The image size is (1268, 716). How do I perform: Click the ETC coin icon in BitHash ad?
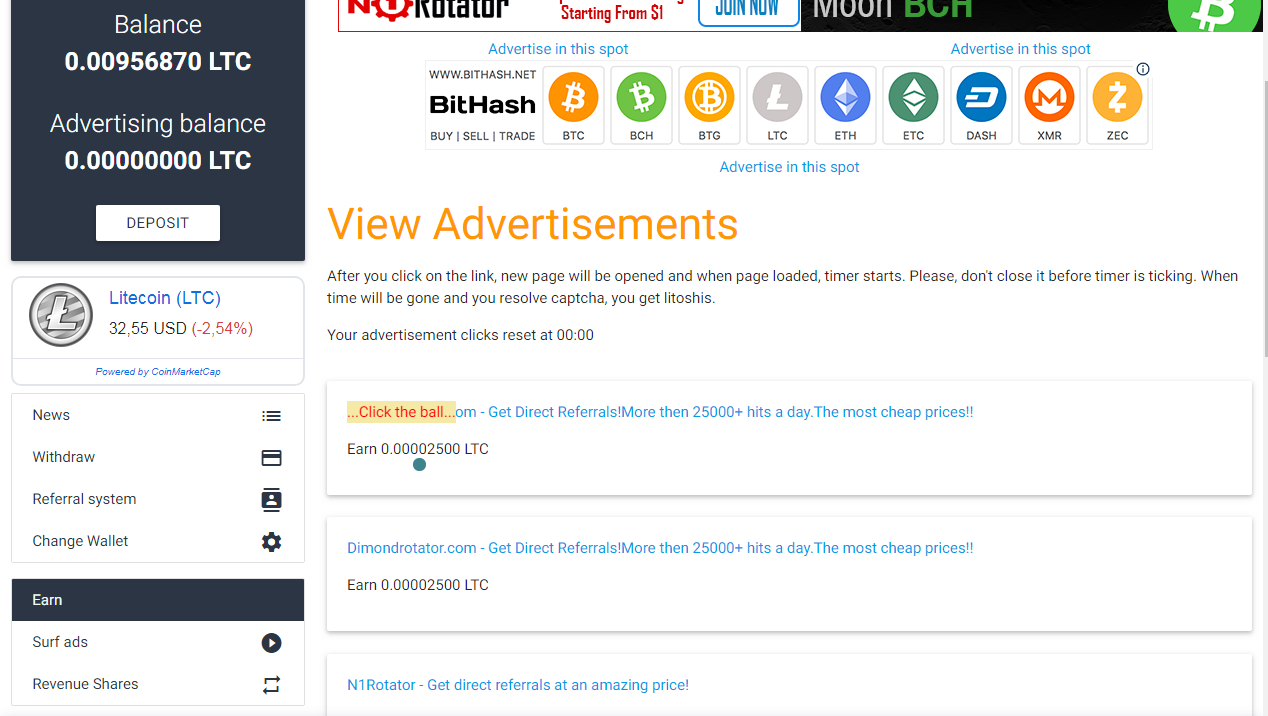click(x=913, y=98)
